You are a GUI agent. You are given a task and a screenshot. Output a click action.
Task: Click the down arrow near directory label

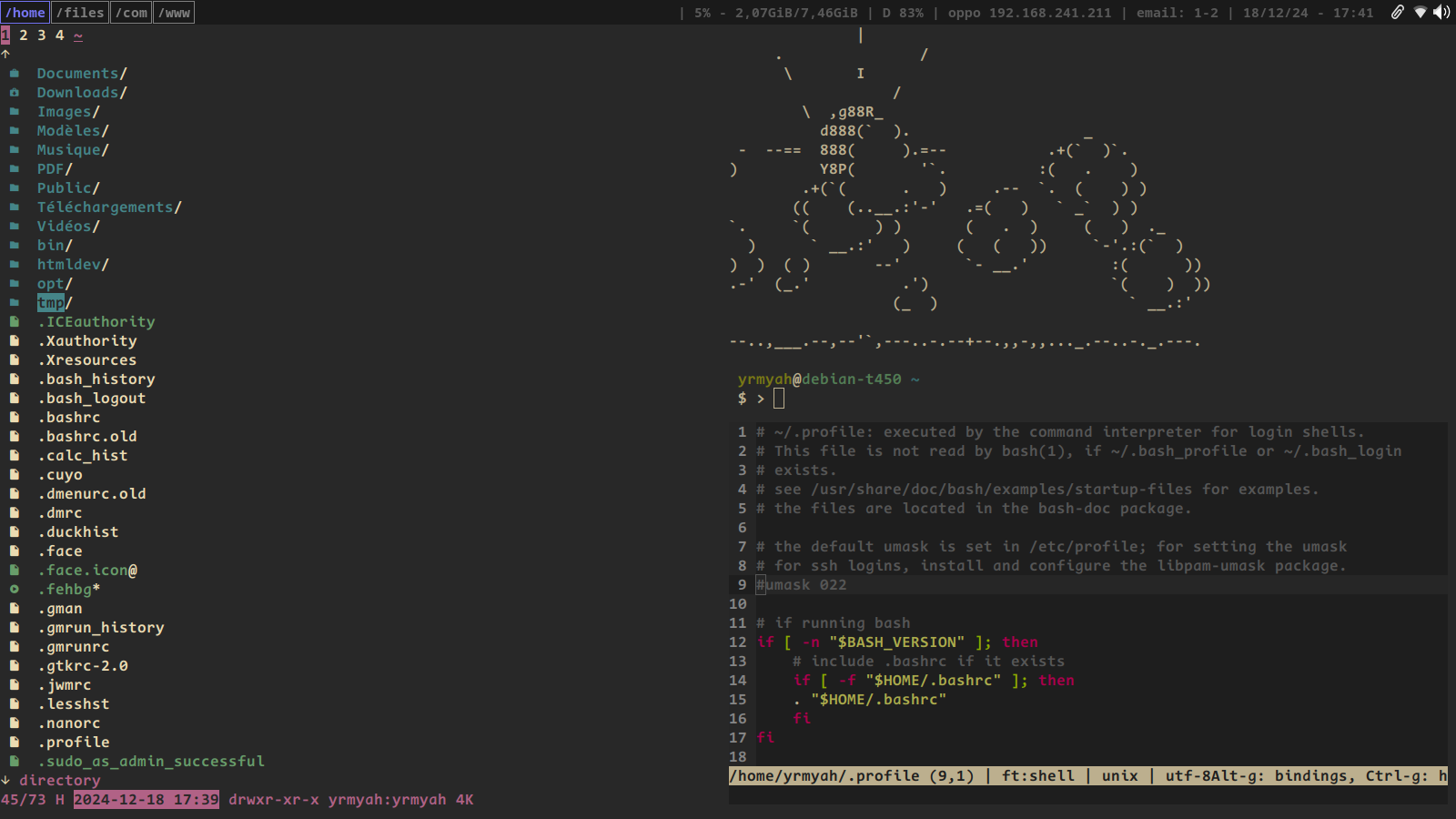coord(5,780)
